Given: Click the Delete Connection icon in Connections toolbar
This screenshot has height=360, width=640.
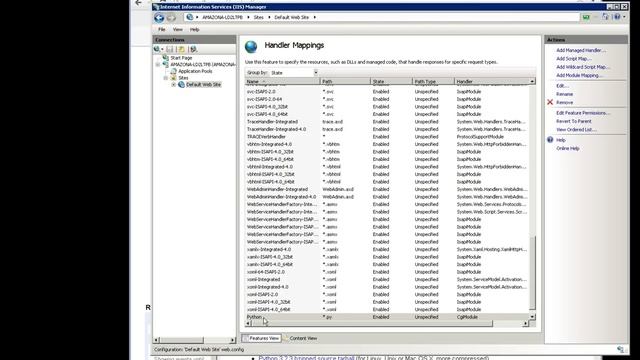Looking at the screenshot, I should coord(193,49).
